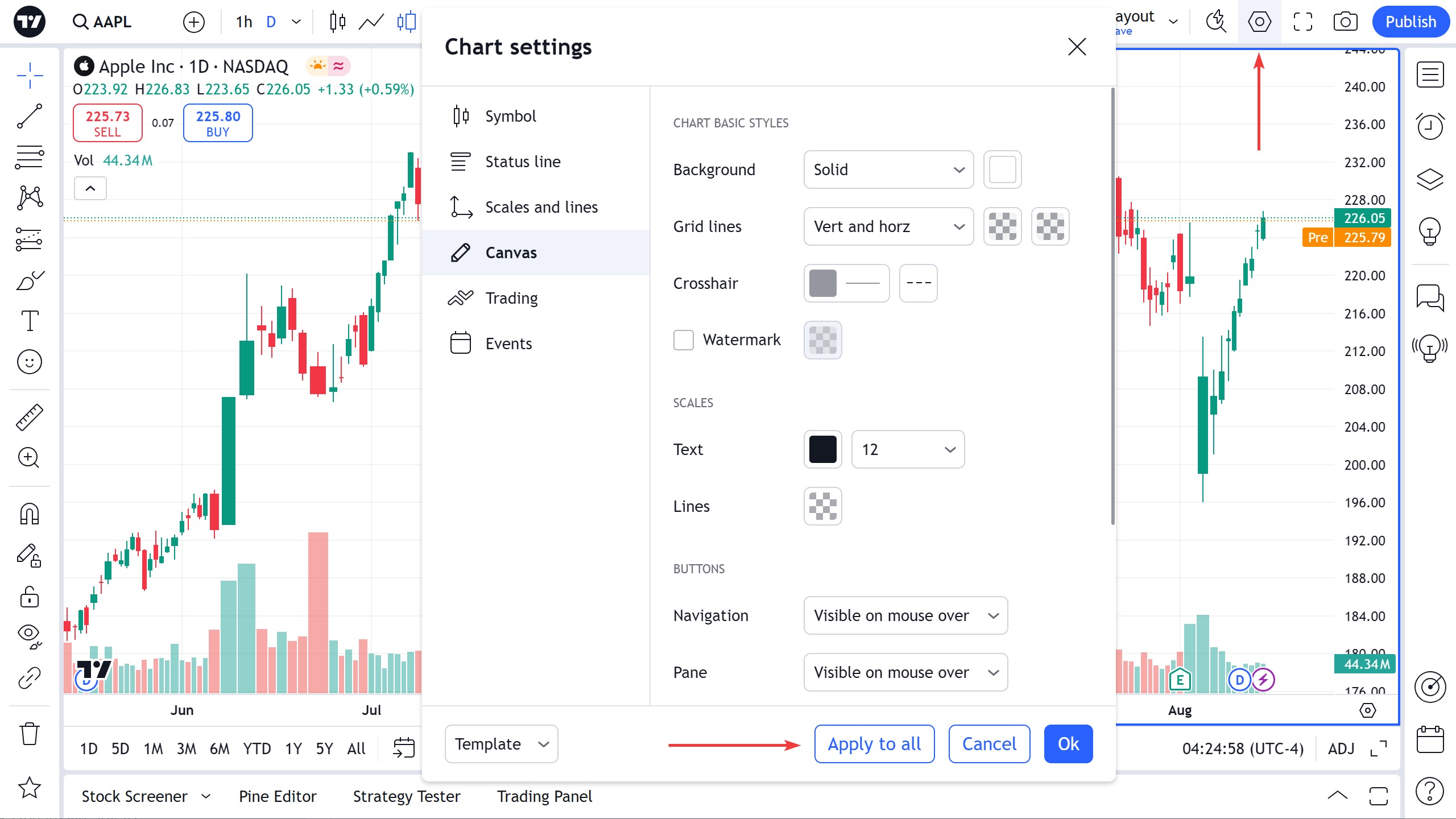This screenshot has width=1456, height=819.
Task: Open the Background style dropdown showing Solid
Action: pos(888,169)
